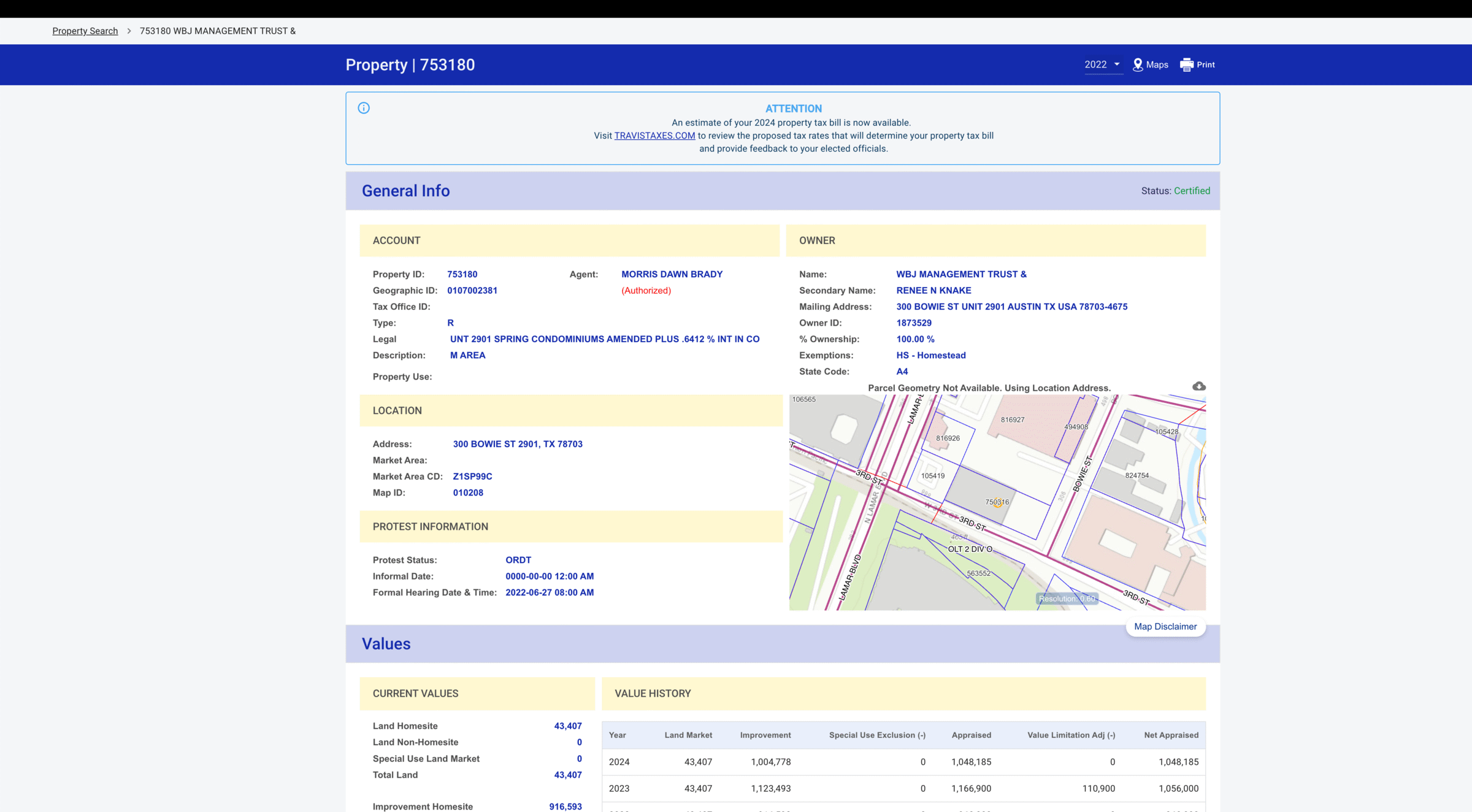Click the Values section header

click(x=386, y=644)
